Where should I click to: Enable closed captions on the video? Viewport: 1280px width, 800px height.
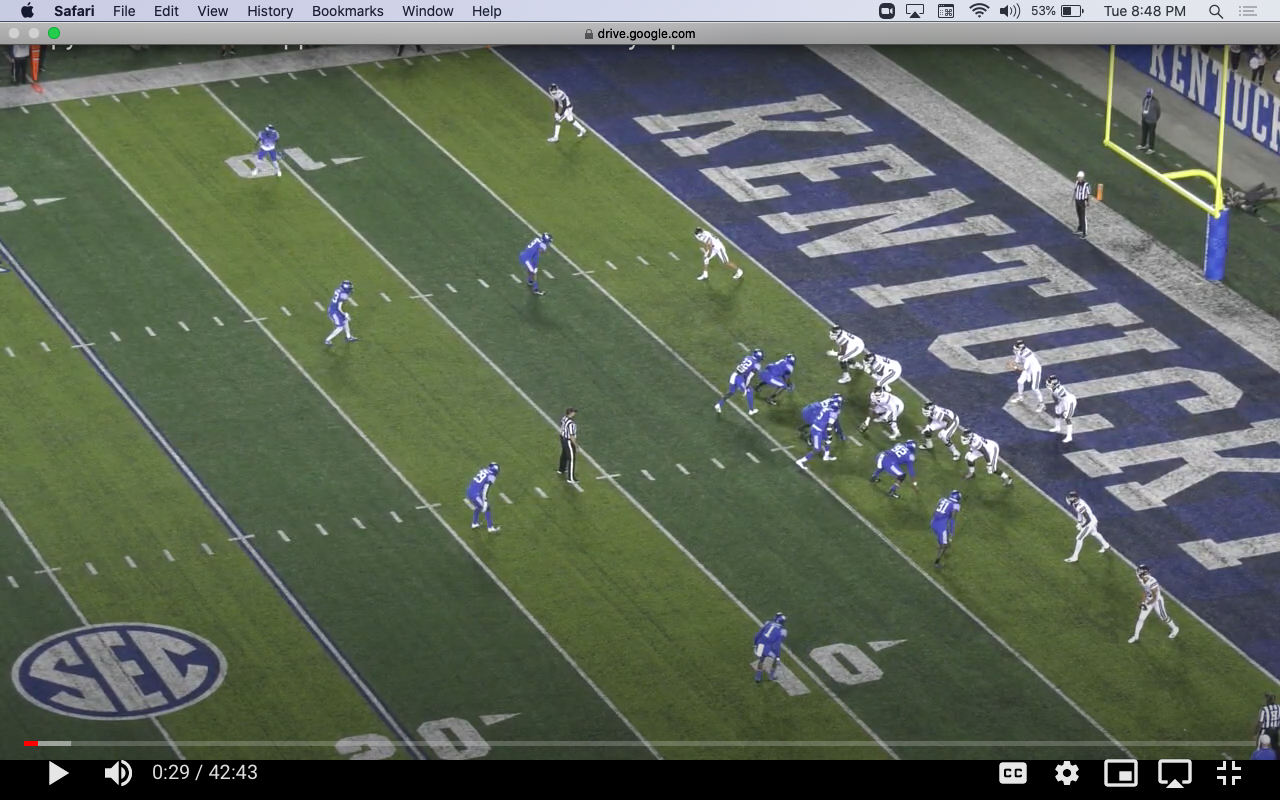coord(1013,772)
